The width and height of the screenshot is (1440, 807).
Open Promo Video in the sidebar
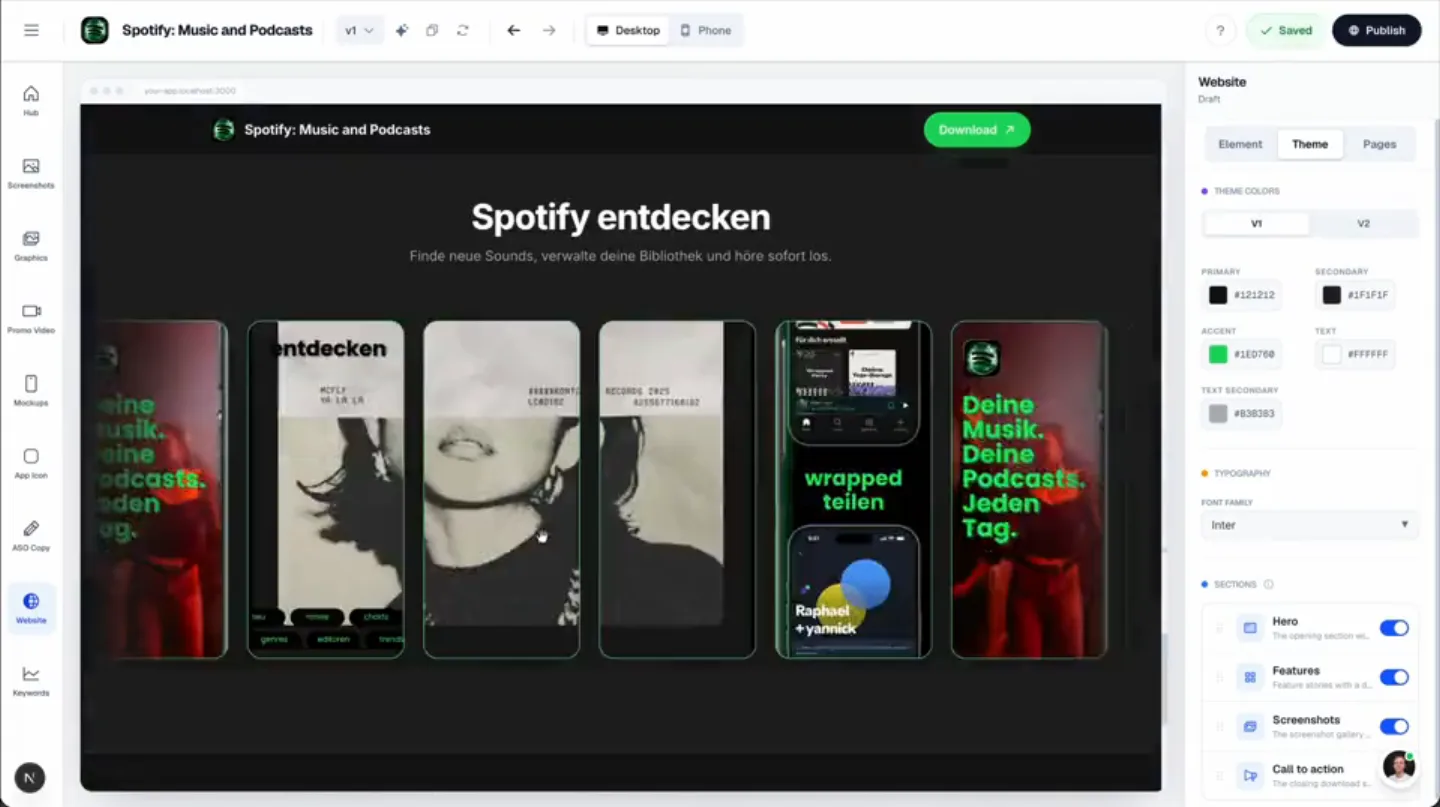point(31,318)
